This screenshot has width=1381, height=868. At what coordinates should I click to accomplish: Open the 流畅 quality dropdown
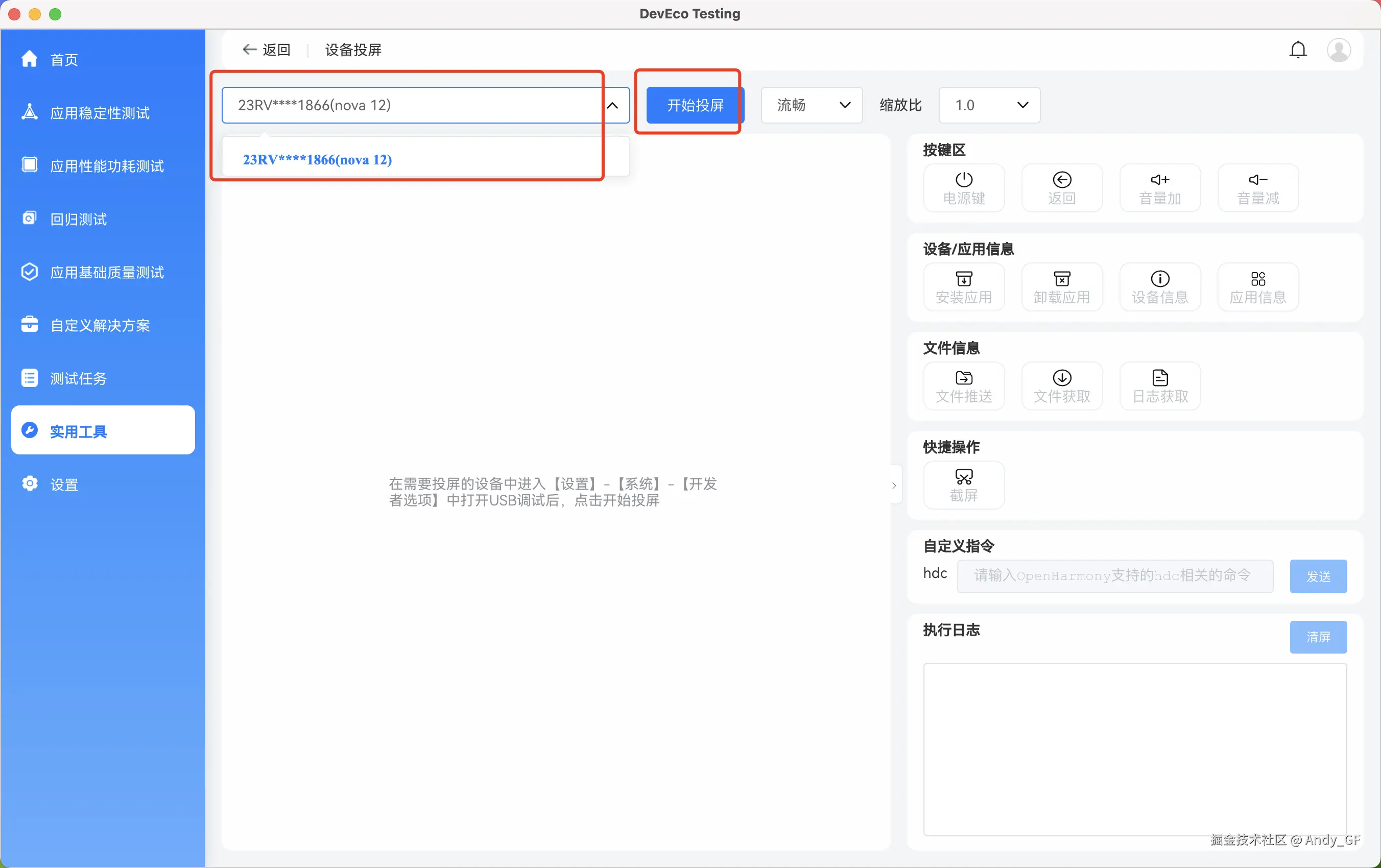(811, 106)
